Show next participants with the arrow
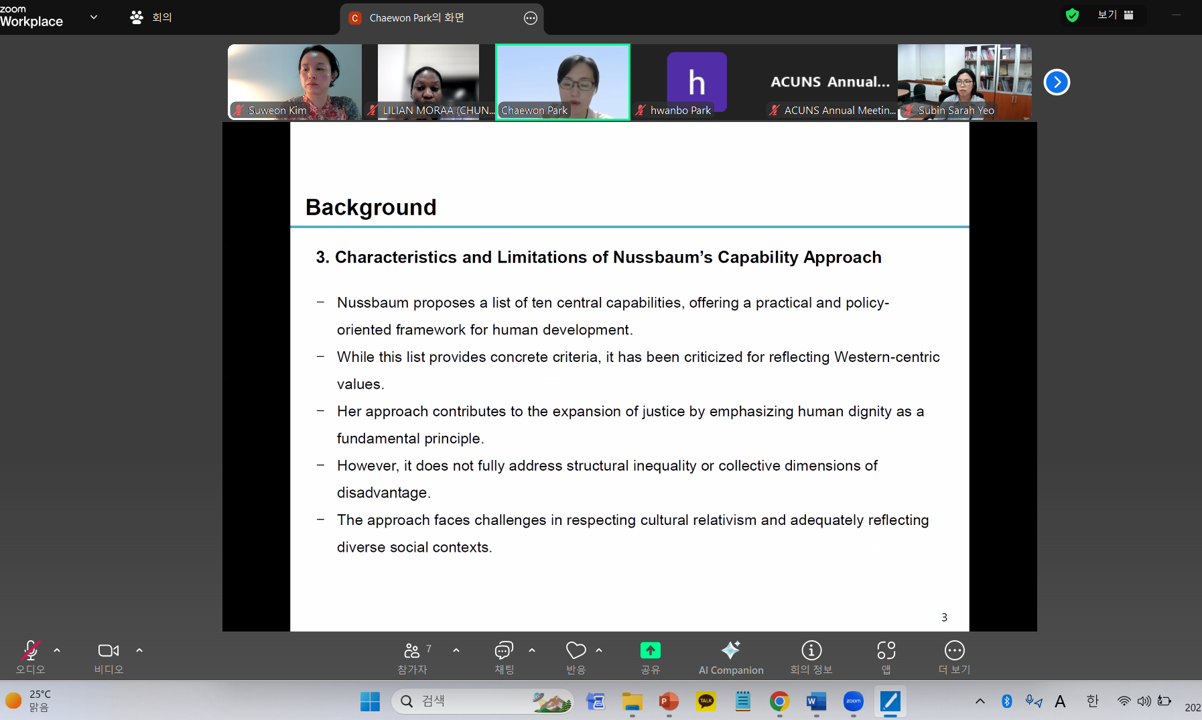This screenshot has width=1202, height=720. (1057, 82)
